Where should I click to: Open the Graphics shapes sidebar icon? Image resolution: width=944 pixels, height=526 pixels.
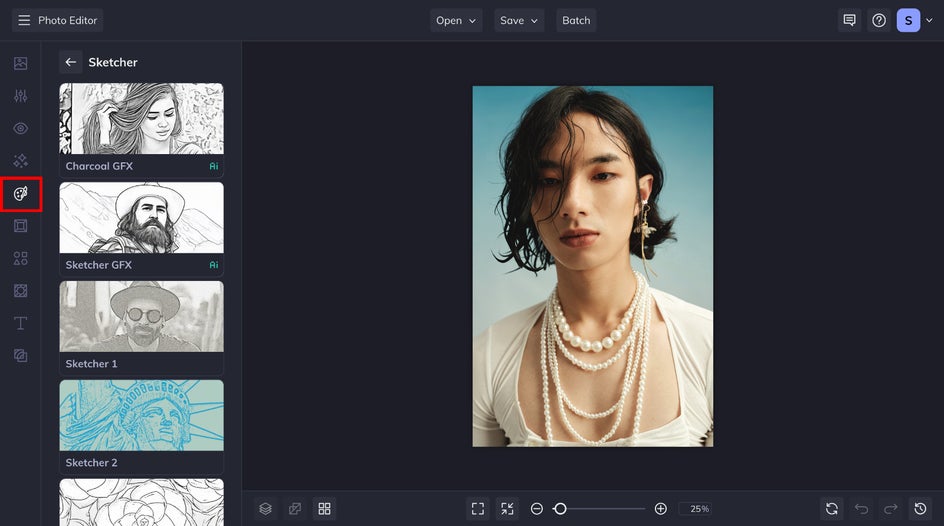[x=20, y=258]
